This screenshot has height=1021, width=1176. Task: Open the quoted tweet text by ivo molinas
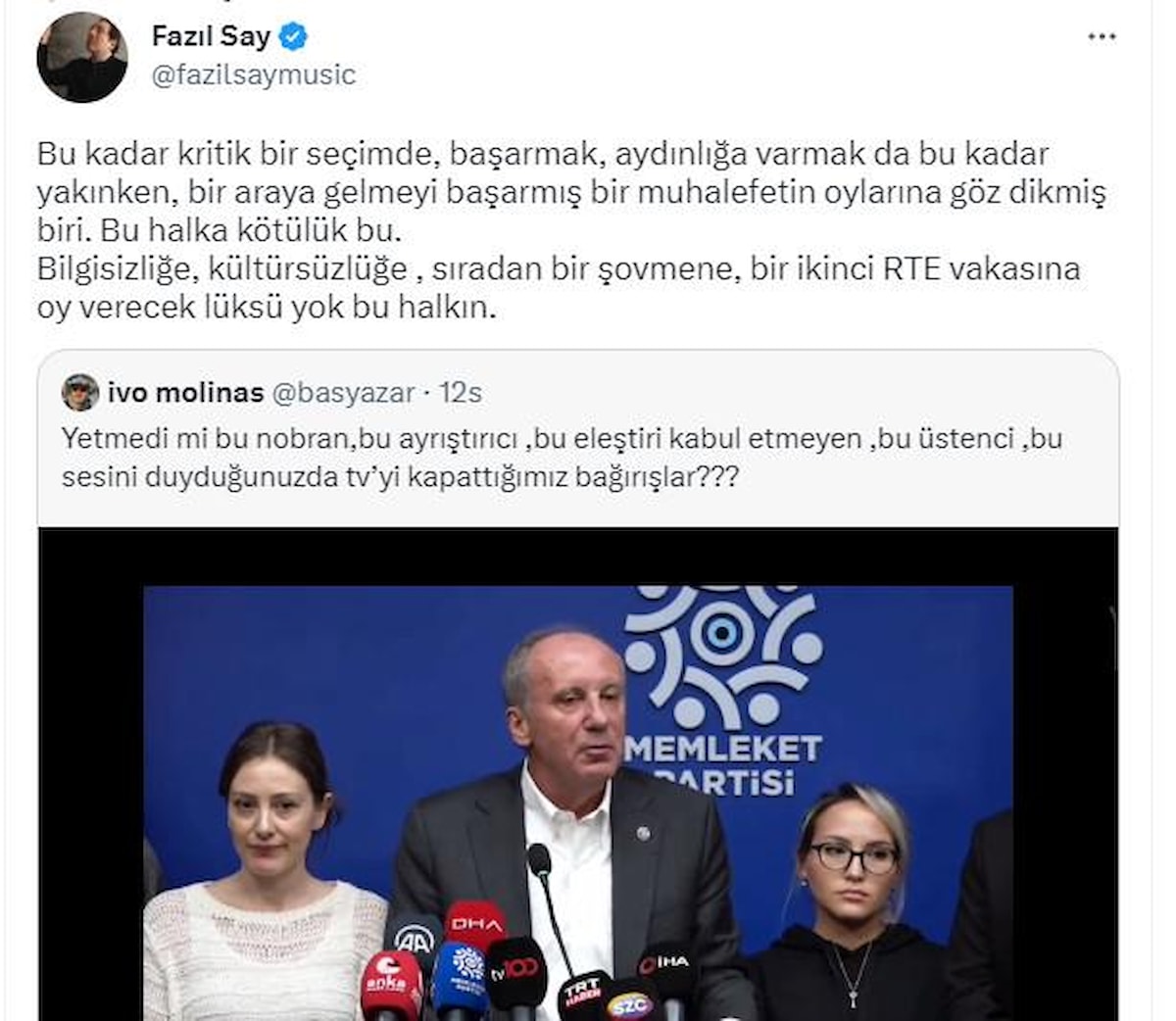[562, 458]
